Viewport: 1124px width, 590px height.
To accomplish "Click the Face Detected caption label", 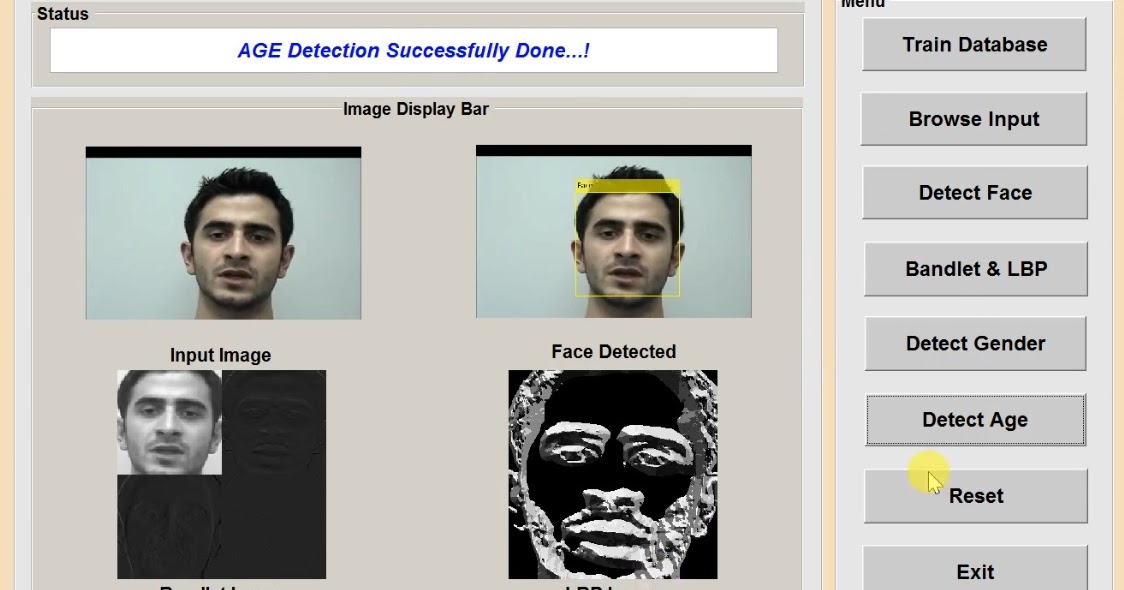I will 613,351.
